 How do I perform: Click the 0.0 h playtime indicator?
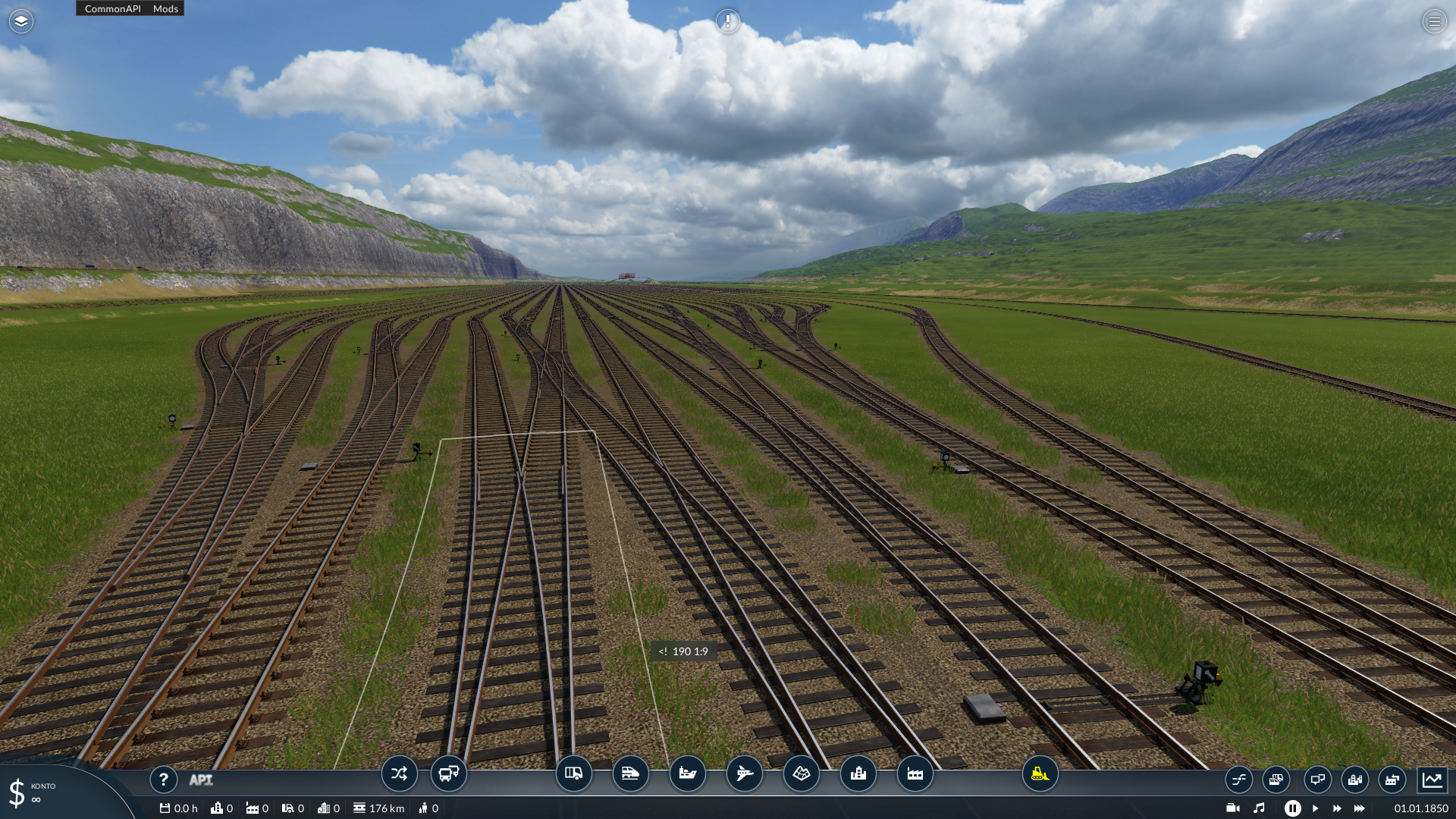pos(178,808)
